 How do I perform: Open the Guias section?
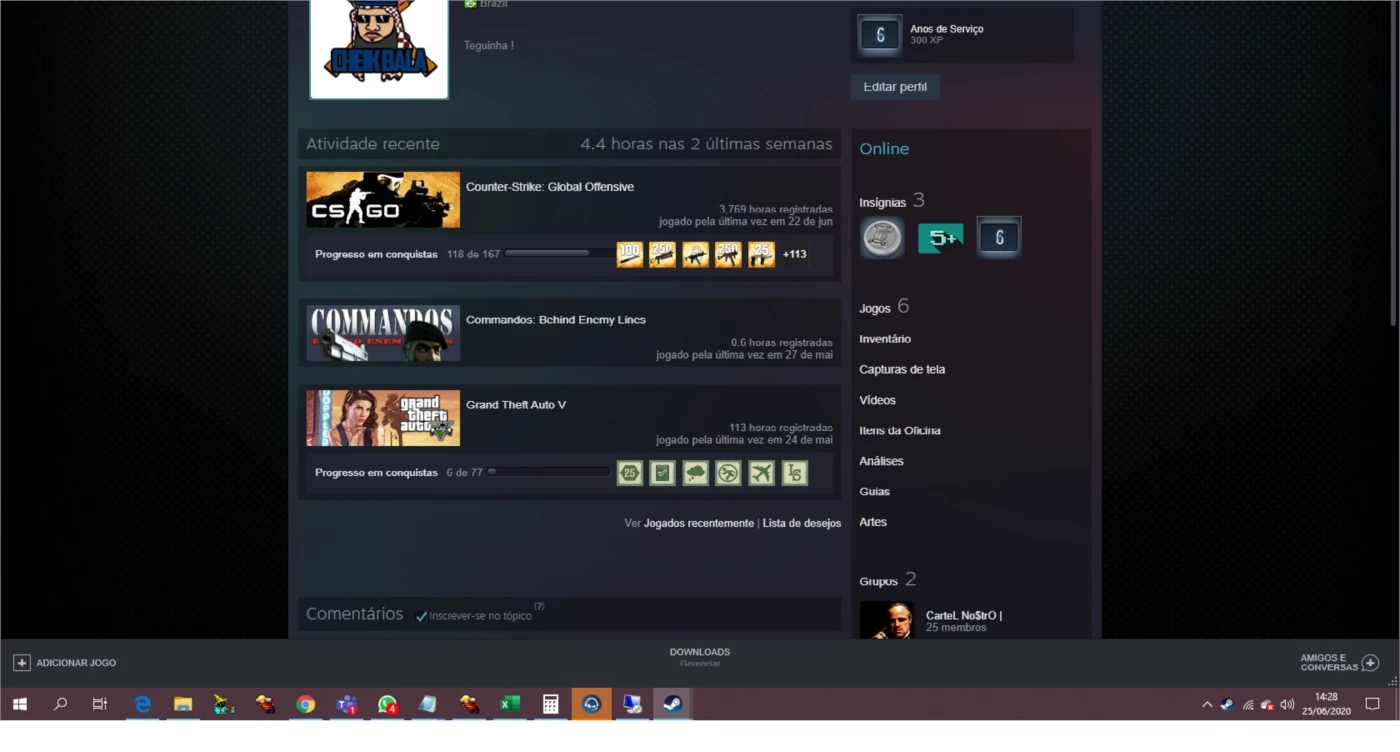(874, 491)
